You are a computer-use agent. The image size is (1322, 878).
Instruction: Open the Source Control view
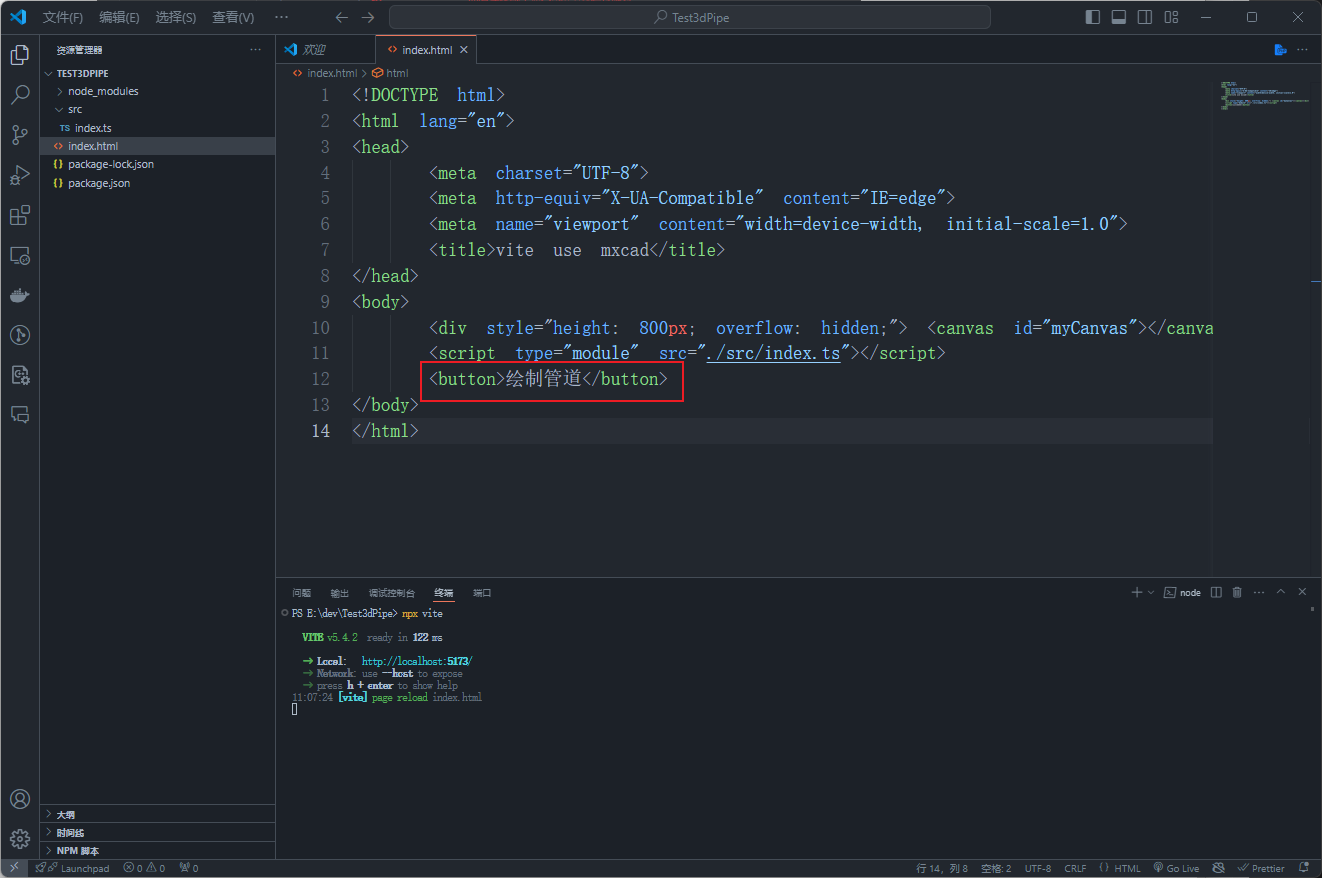click(19, 135)
